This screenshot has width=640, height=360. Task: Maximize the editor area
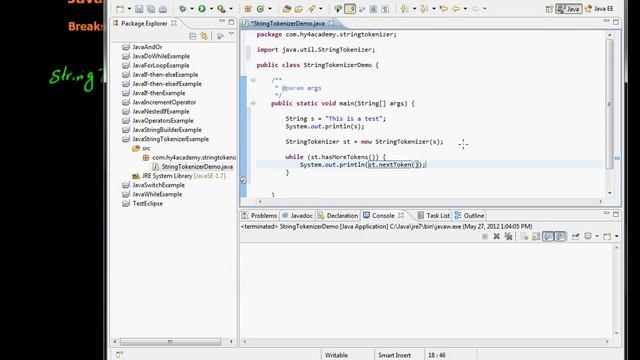616,22
